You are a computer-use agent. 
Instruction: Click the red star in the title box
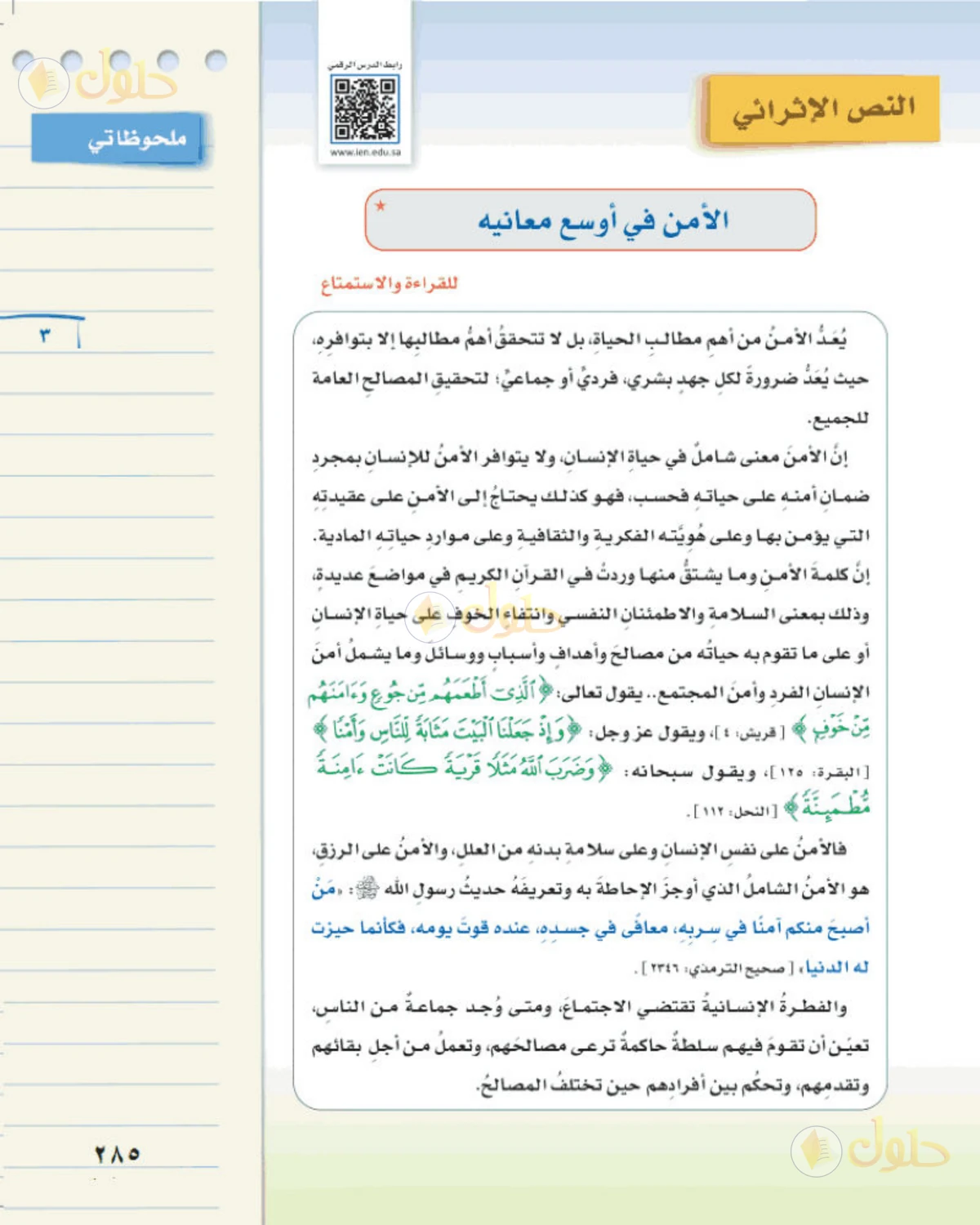pos(380,205)
